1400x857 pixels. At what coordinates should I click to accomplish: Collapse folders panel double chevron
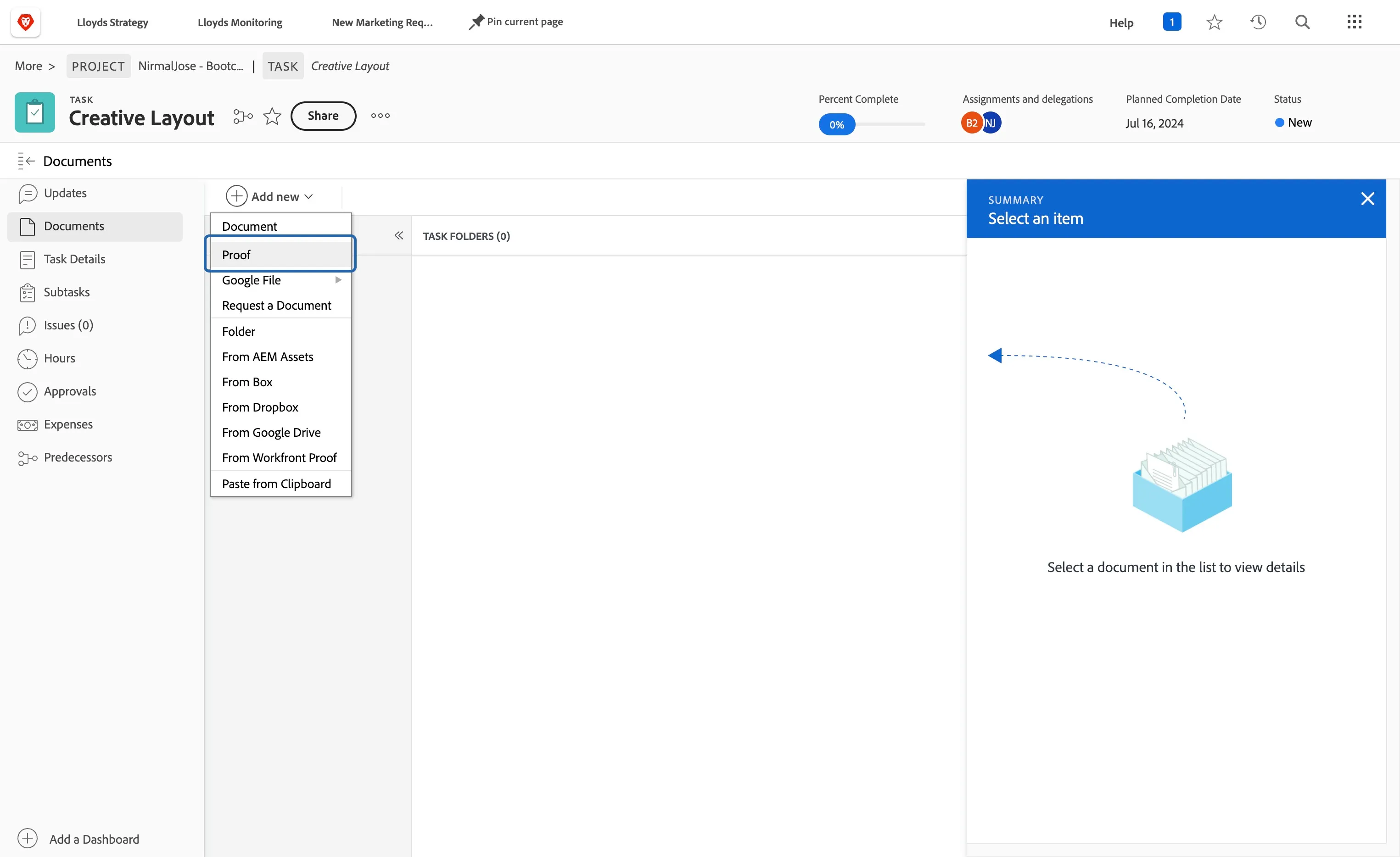pos(399,236)
